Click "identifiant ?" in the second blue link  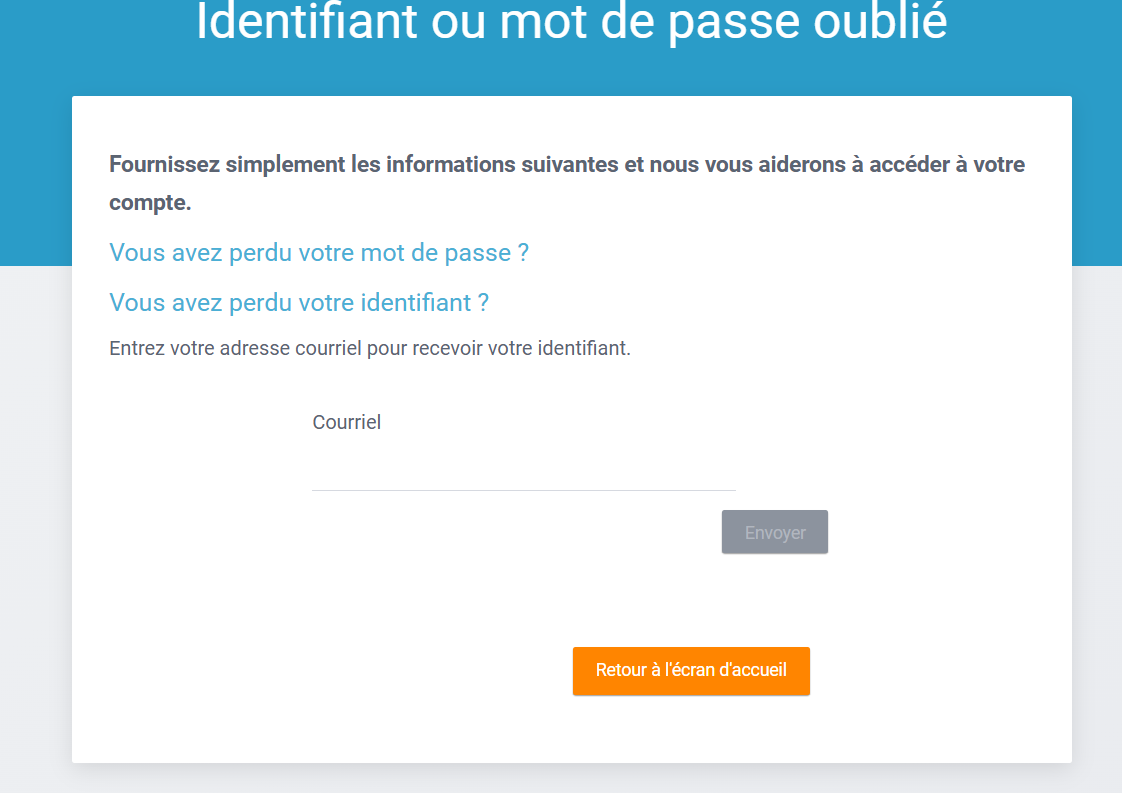425,302
